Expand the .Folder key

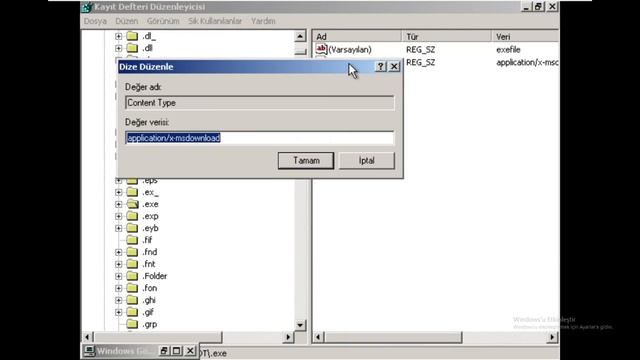point(118,276)
